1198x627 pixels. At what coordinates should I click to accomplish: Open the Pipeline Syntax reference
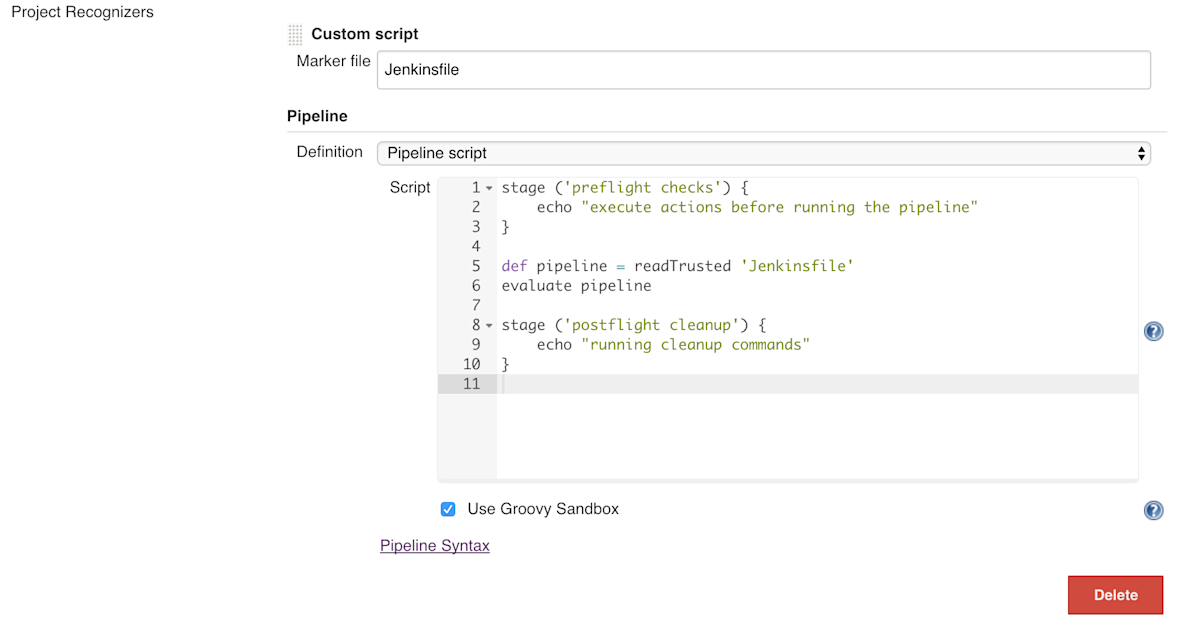click(x=434, y=545)
